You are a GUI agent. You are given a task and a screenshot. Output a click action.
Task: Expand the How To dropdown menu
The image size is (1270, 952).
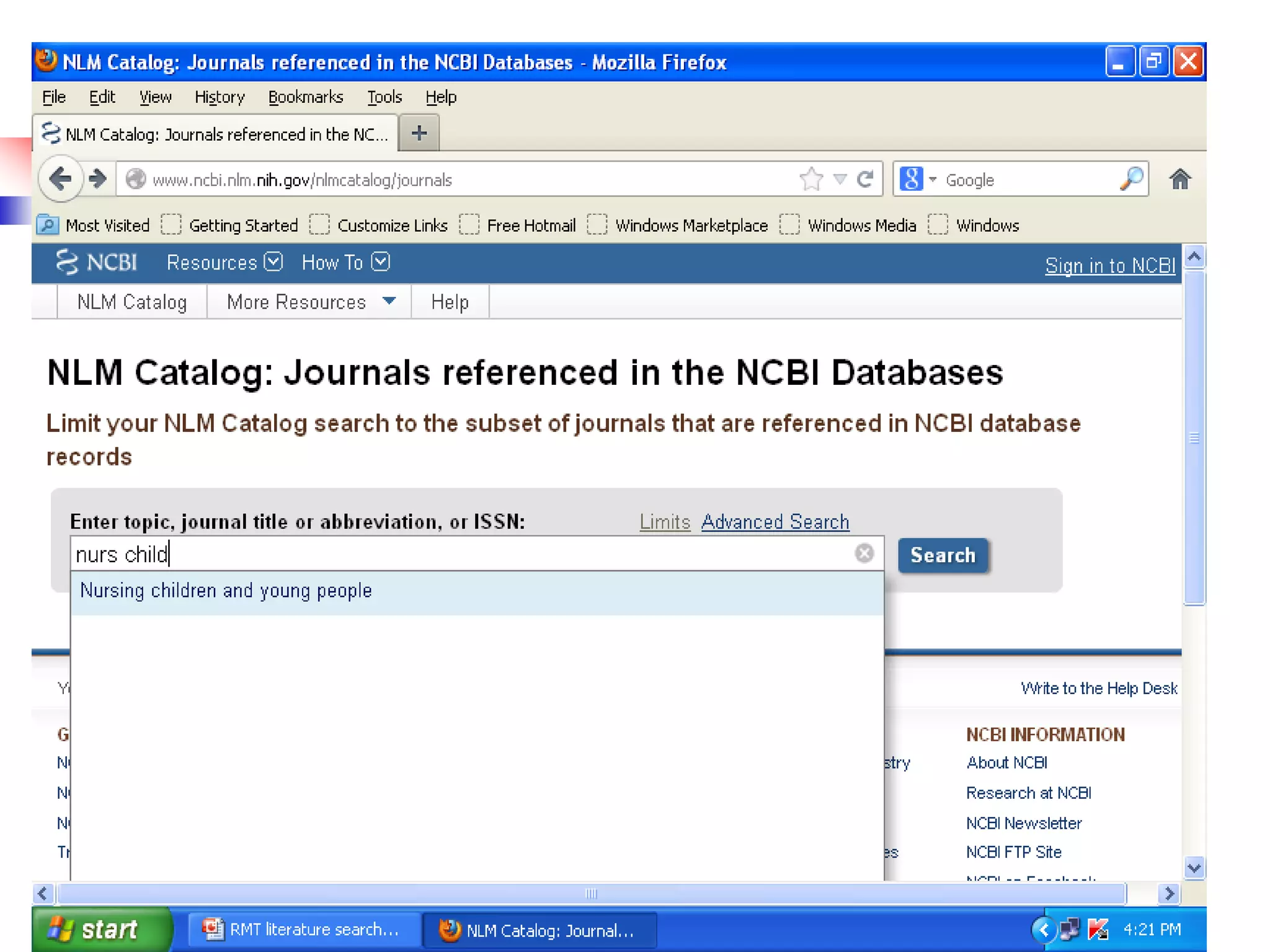point(345,262)
